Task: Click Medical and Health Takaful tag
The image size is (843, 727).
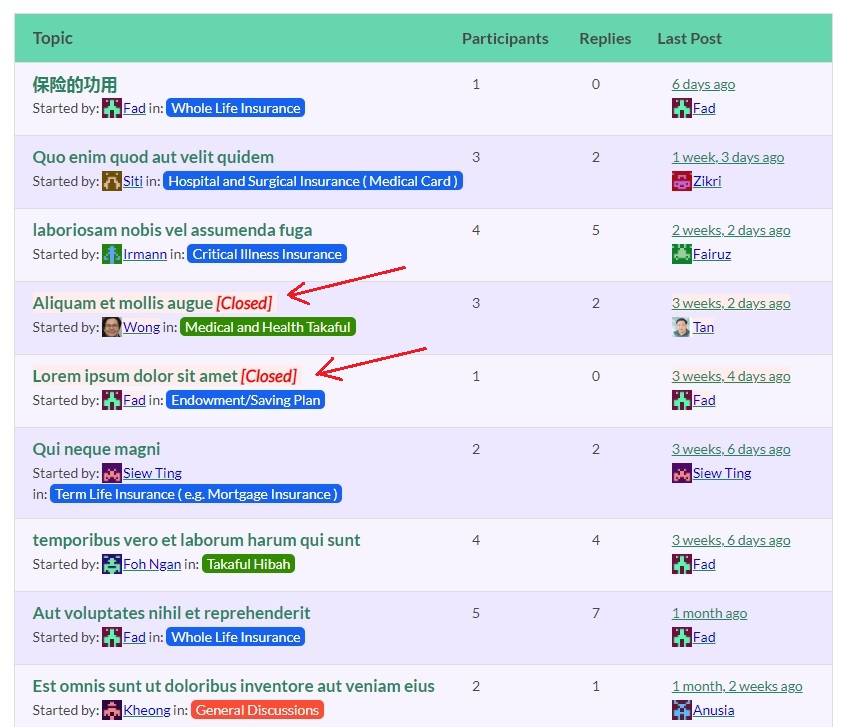Action: coord(268,327)
